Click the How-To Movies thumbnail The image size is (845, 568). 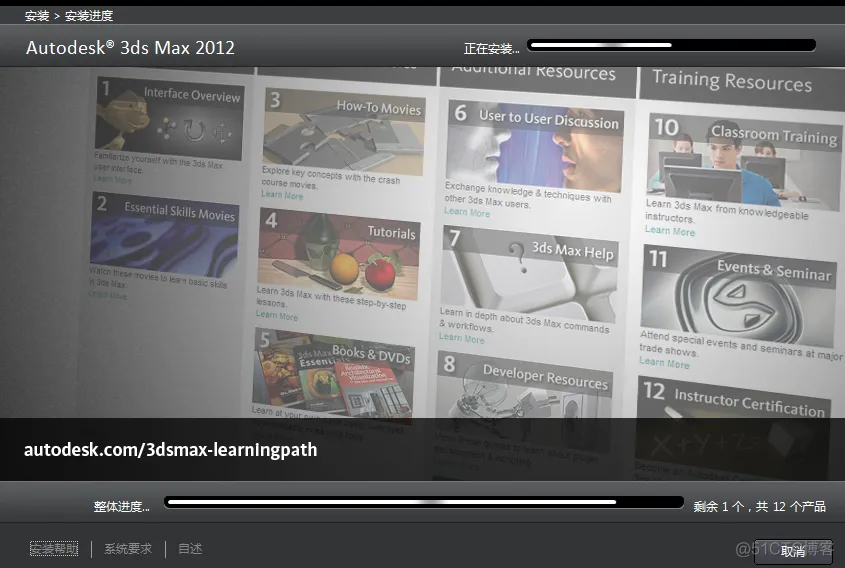pyautogui.click(x=344, y=133)
